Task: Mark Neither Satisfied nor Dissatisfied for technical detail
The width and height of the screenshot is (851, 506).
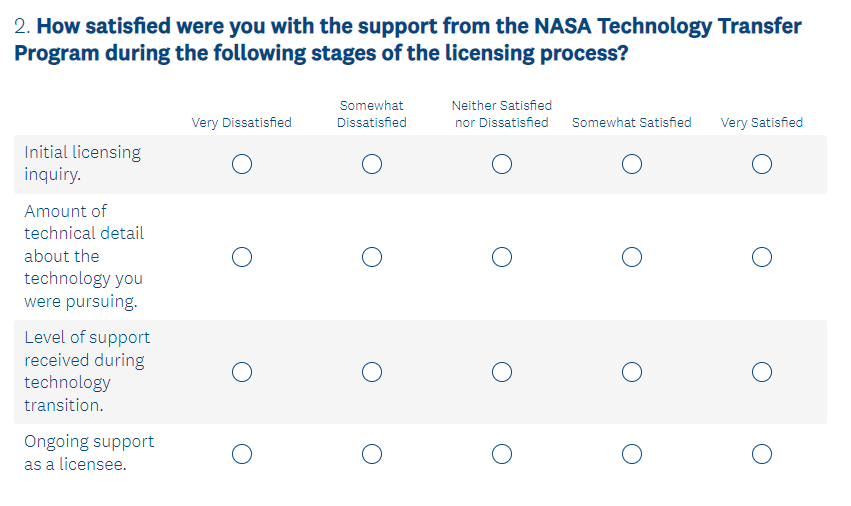Action: (x=502, y=257)
